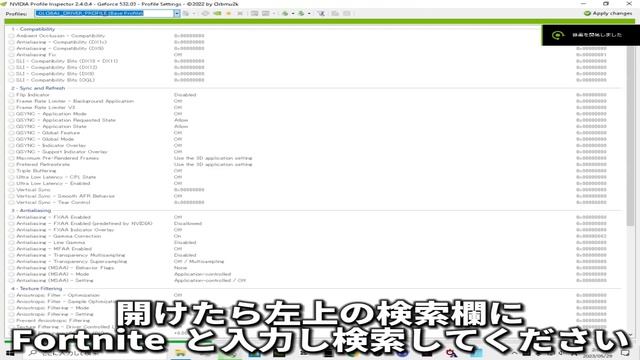Click the 'None' value of MSAA Behavior Flags
This screenshot has height=360, width=640.
pos(180,268)
